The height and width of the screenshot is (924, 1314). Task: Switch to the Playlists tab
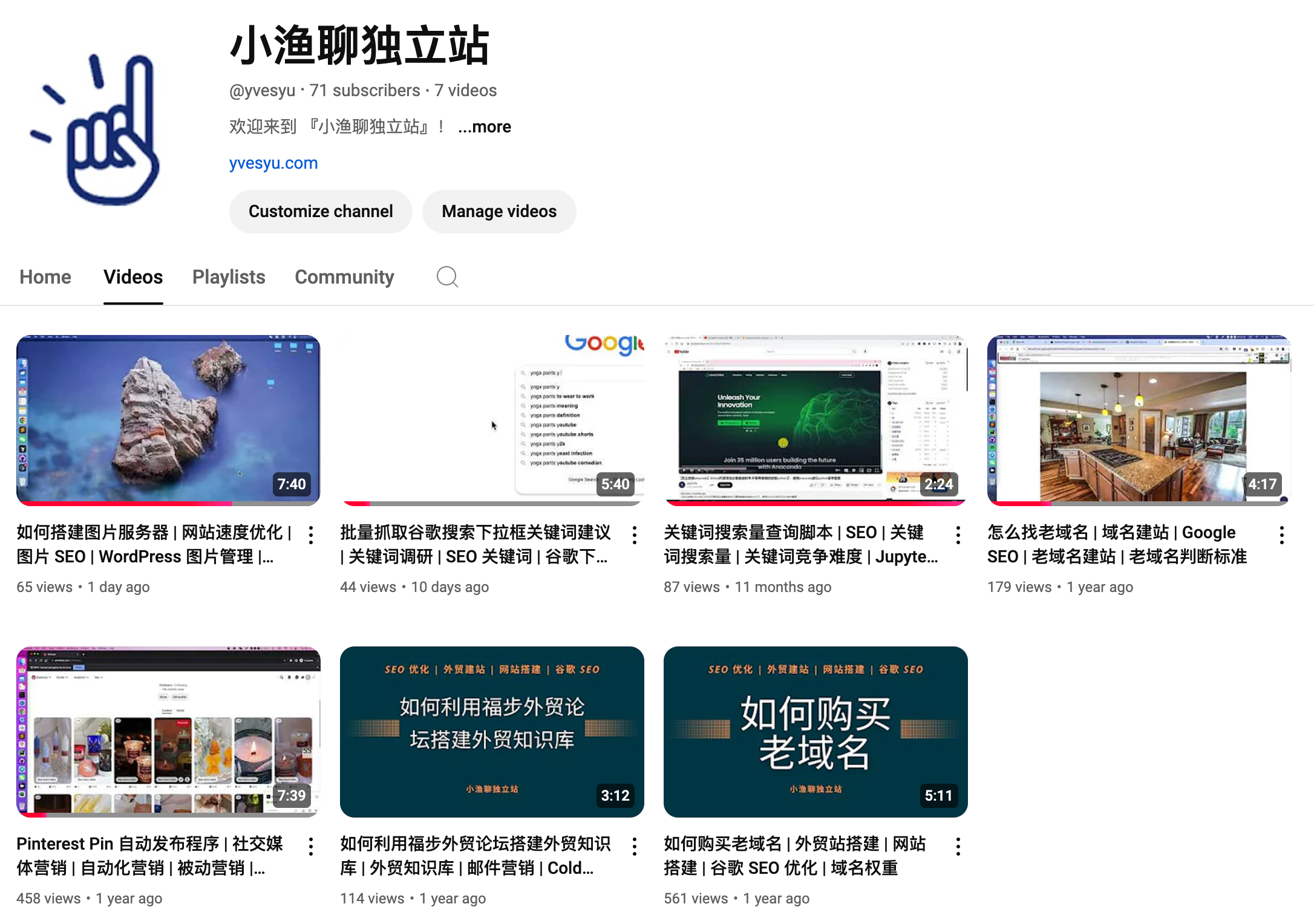[x=229, y=277]
